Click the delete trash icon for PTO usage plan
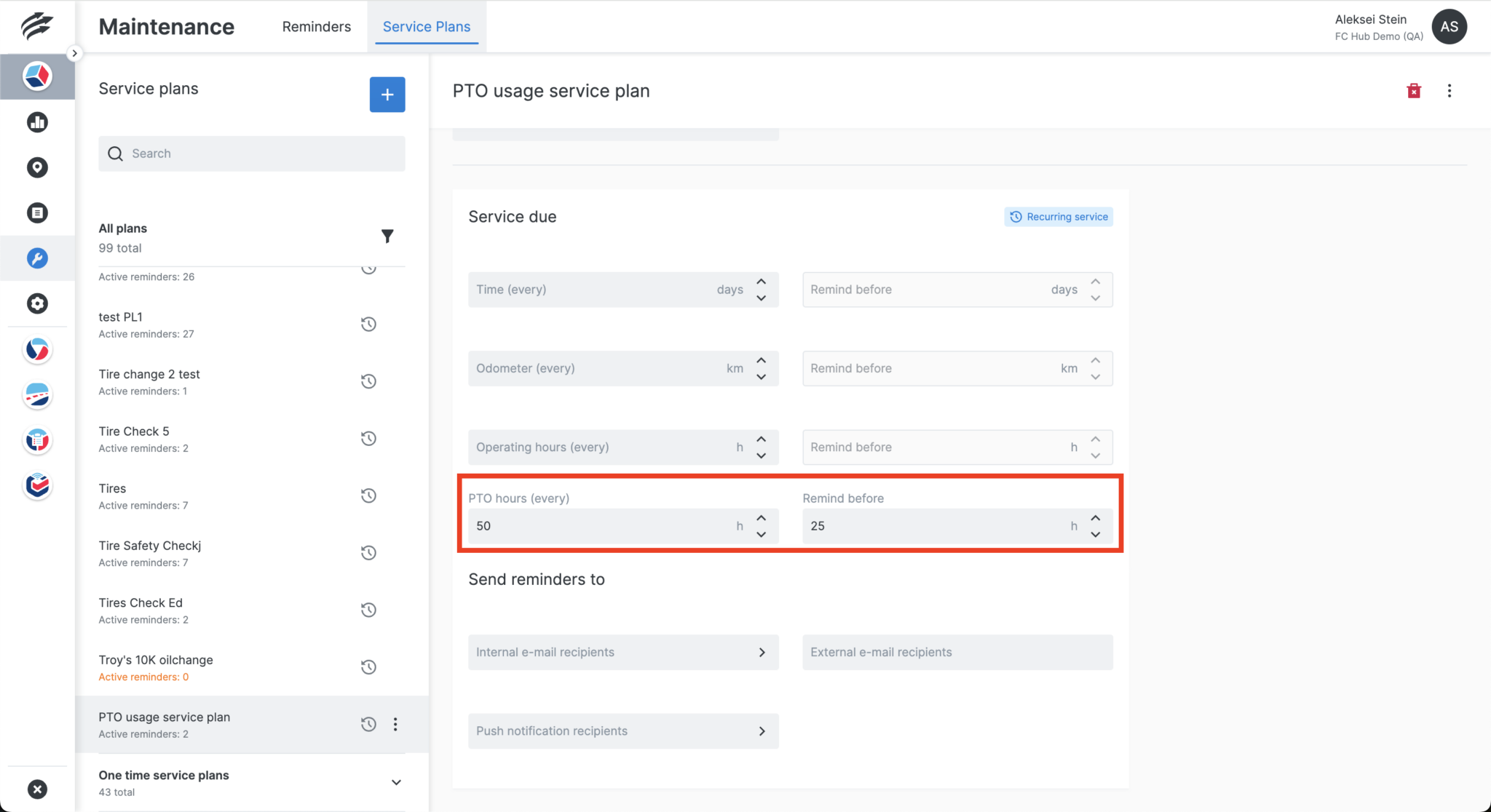Viewport: 1491px width, 812px height. pyautogui.click(x=1413, y=90)
